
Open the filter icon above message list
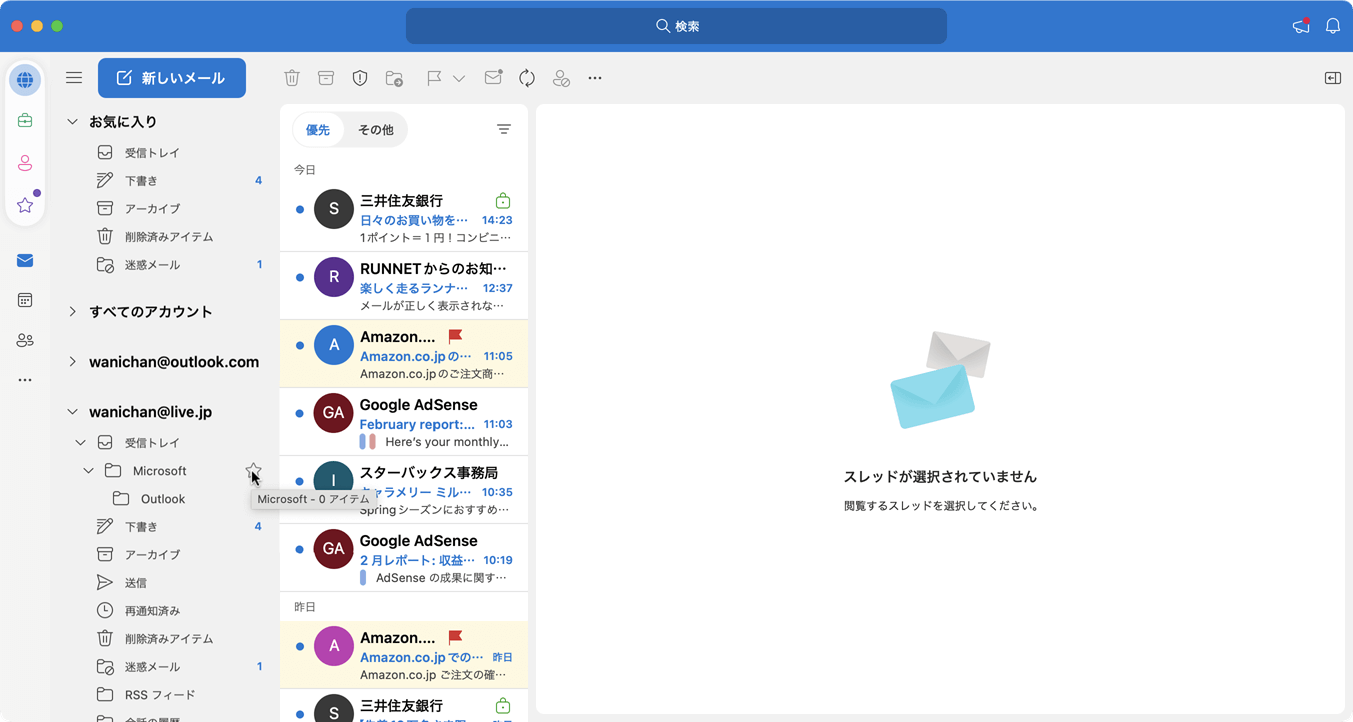504,129
